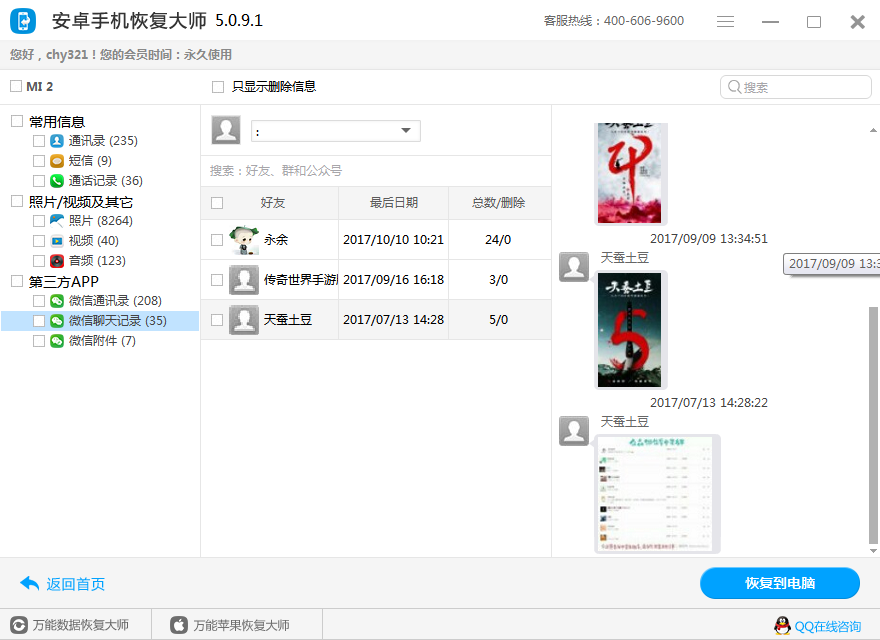Open the red poster image thumbnail
Image resolution: width=880 pixels, height=640 pixels.
(x=630, y=173)
